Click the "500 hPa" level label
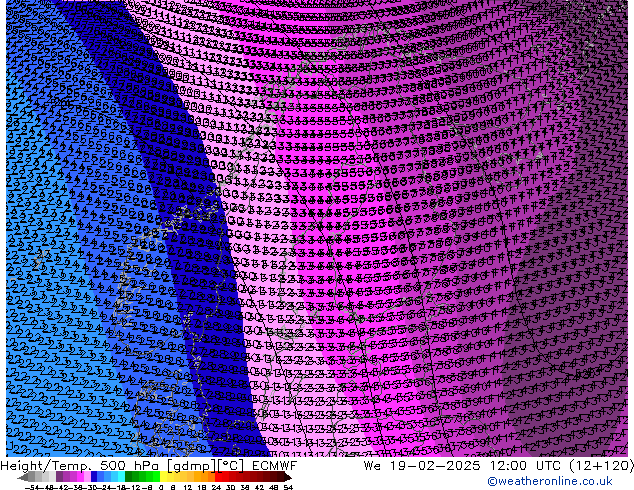The height and width of the screenshot is (490, 634). pyautogui.click(x=129, y=466)
